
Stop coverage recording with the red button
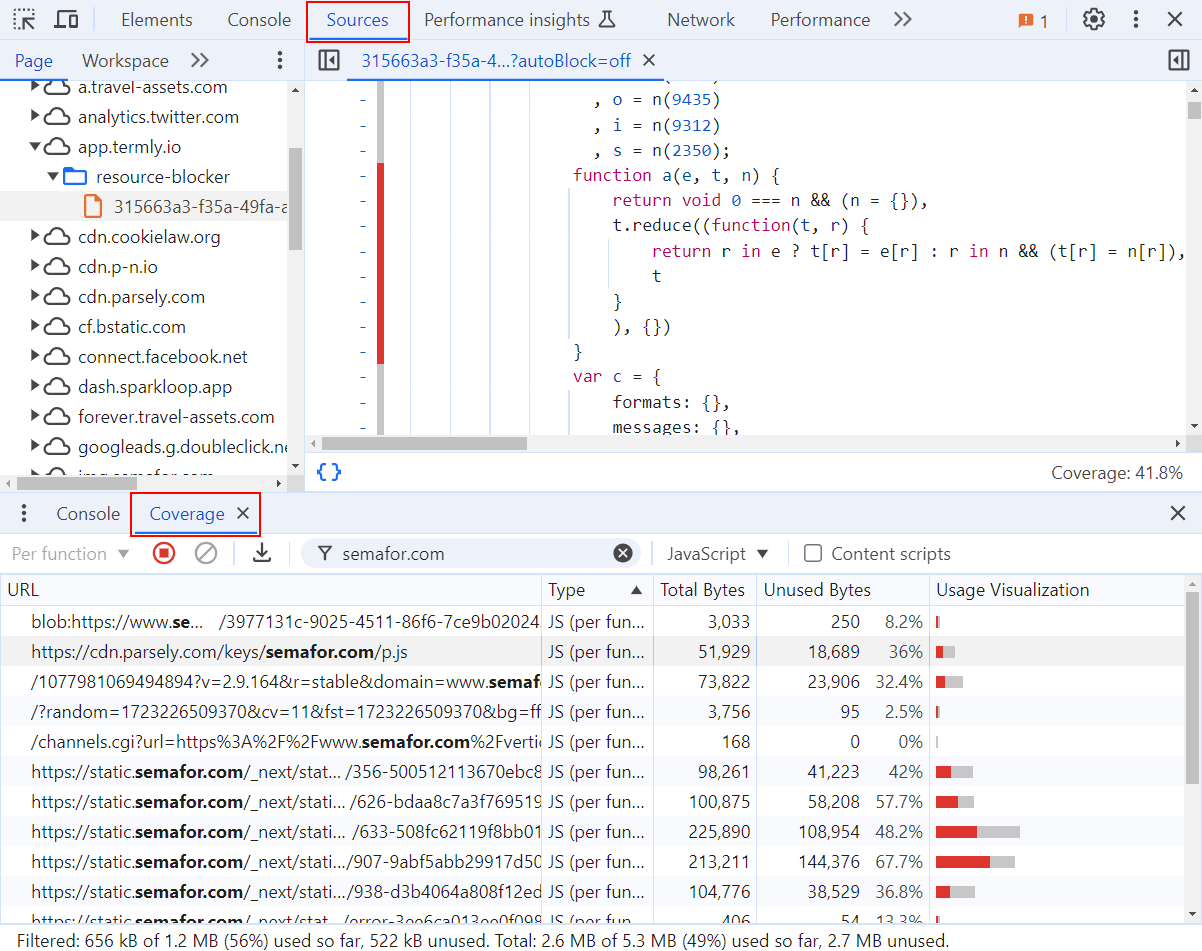(163, 553)
